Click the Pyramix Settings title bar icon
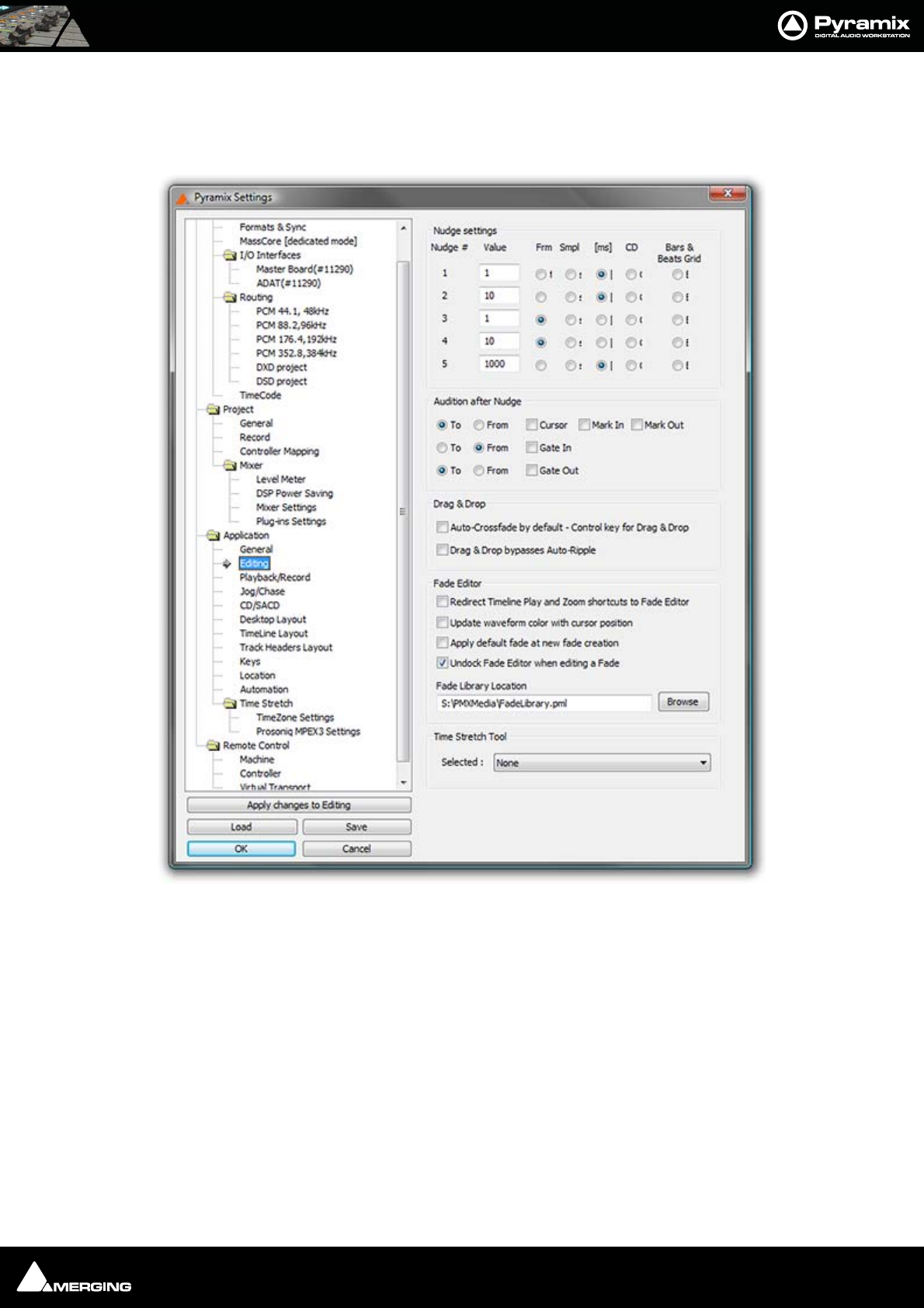Image resolution: width=924 pixels, height=1308 pixels. 182,198
